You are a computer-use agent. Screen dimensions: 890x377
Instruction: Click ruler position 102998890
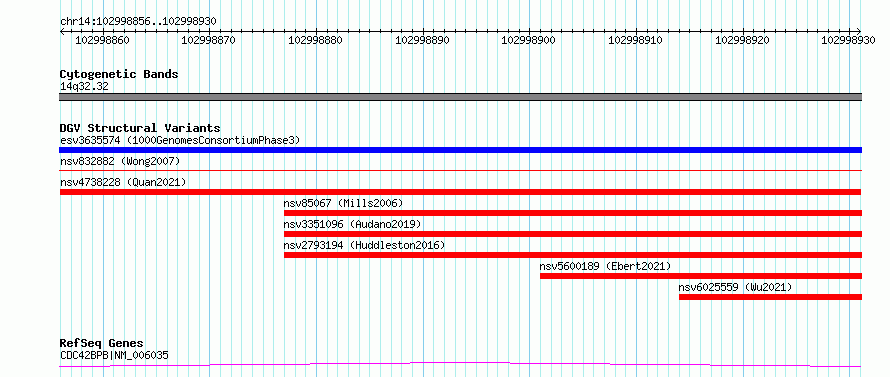(x=422, y=40)
